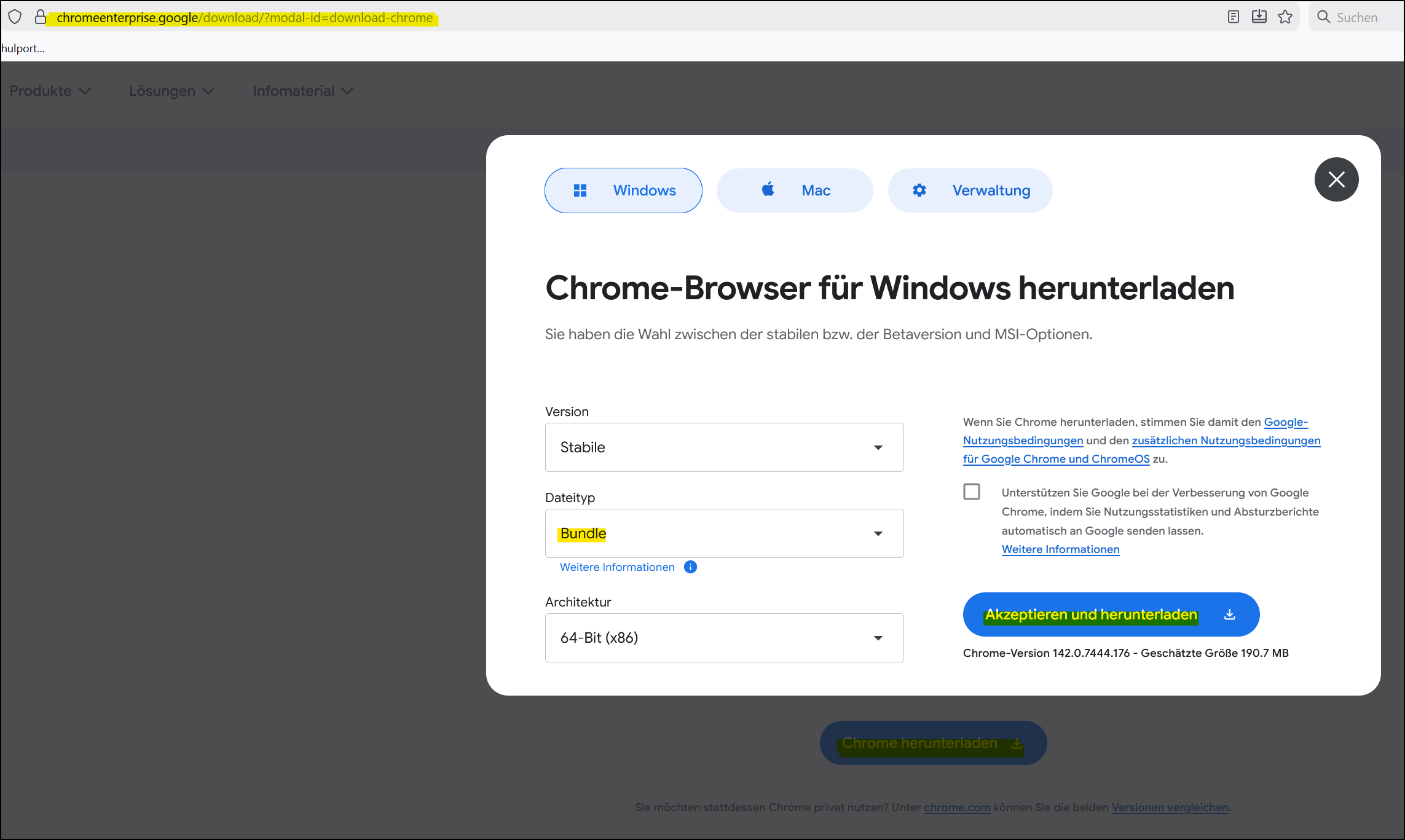Open the info tooltip beside Weitere Informationen
The height and width of the screenshot is (840, 1405).
690,567
